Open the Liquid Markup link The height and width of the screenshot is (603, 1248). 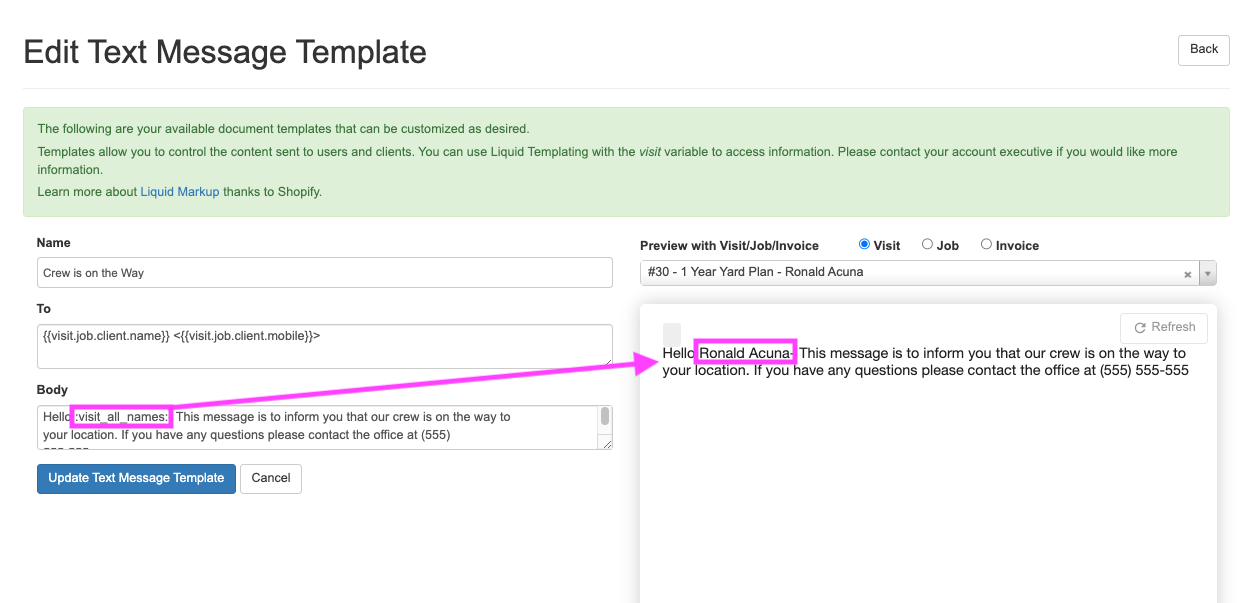(x=180, y=191)
